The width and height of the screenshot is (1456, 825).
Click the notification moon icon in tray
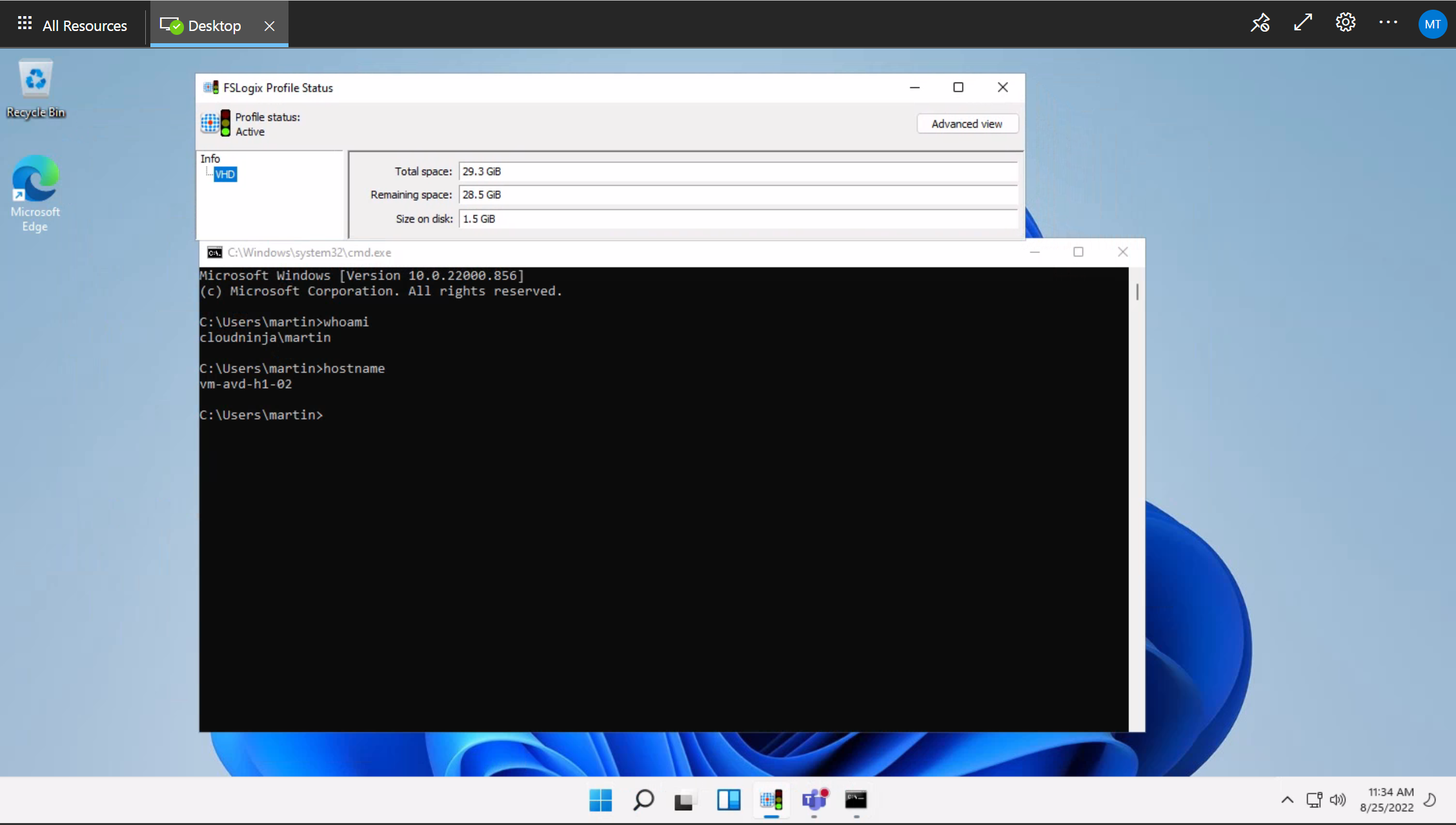pos(1430,800)
